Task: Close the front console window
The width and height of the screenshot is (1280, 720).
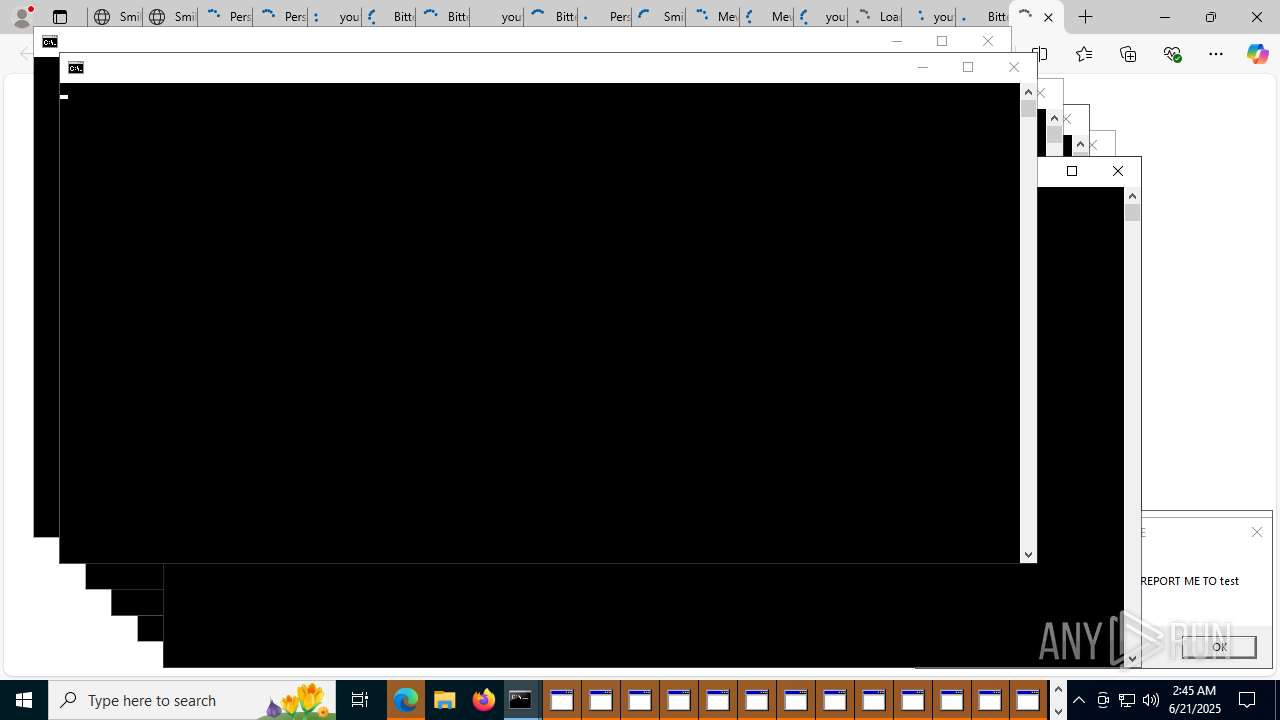Action: click(x=1013, y=68)
